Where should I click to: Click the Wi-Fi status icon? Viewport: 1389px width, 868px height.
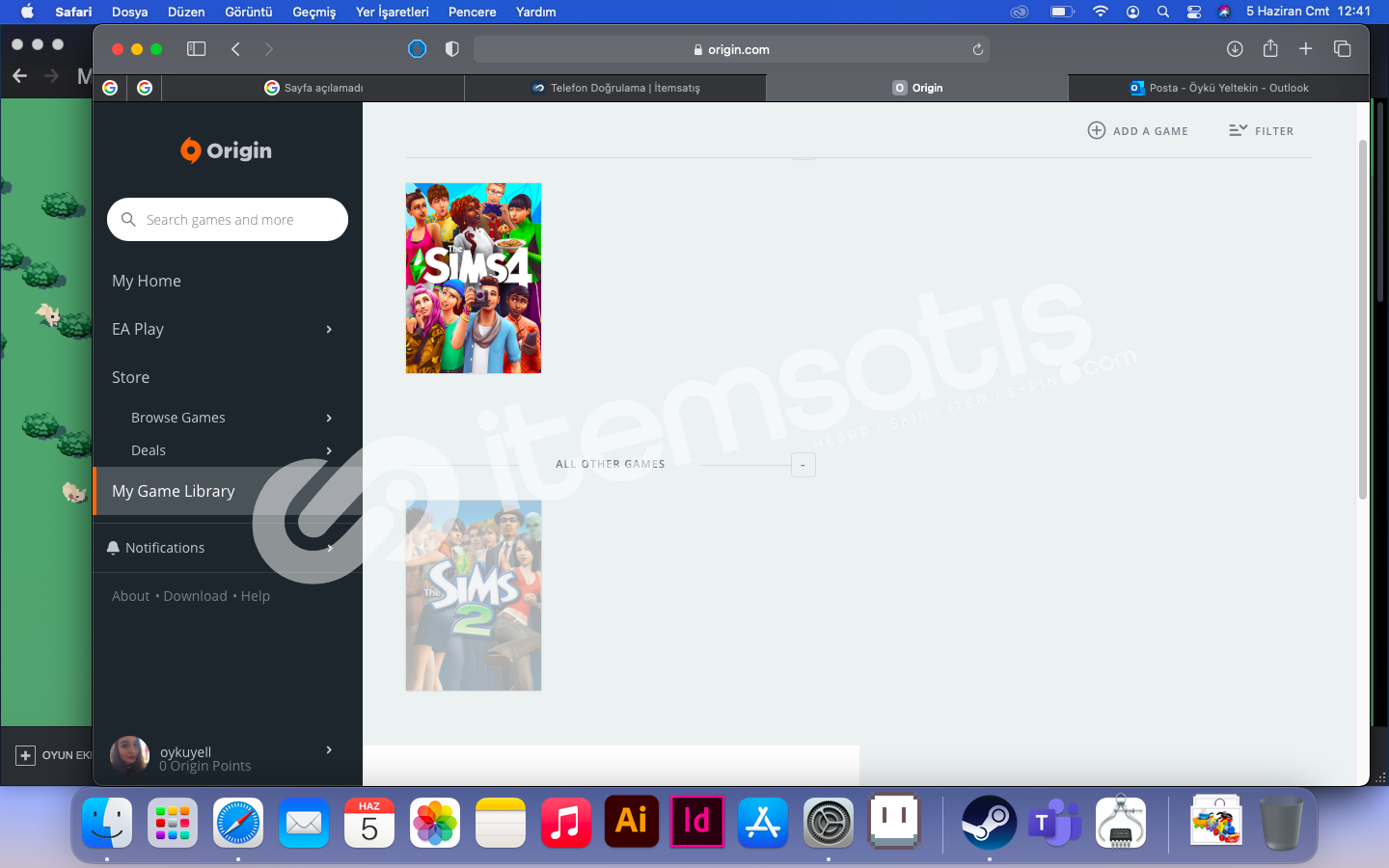pos(1101,12)
